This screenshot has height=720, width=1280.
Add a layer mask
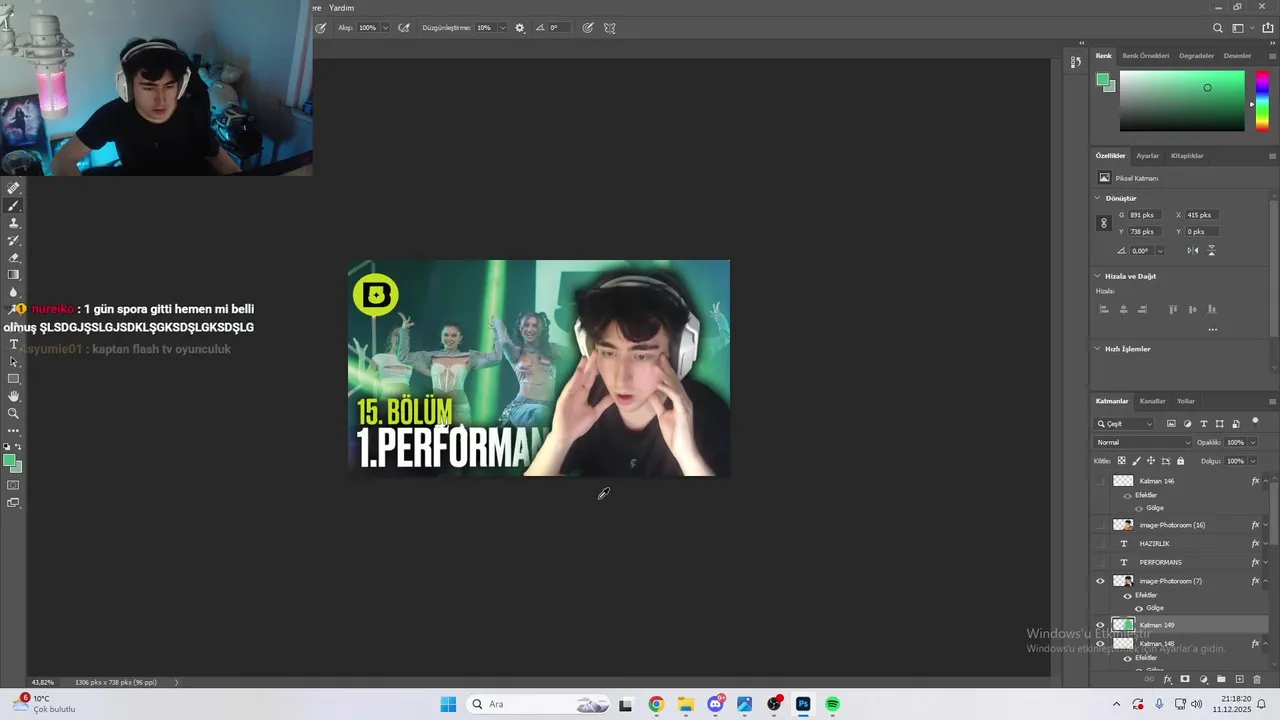[1185, 680]
